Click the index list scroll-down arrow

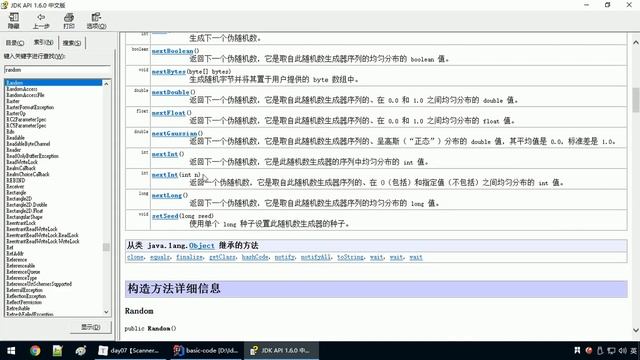coord(107,312)
